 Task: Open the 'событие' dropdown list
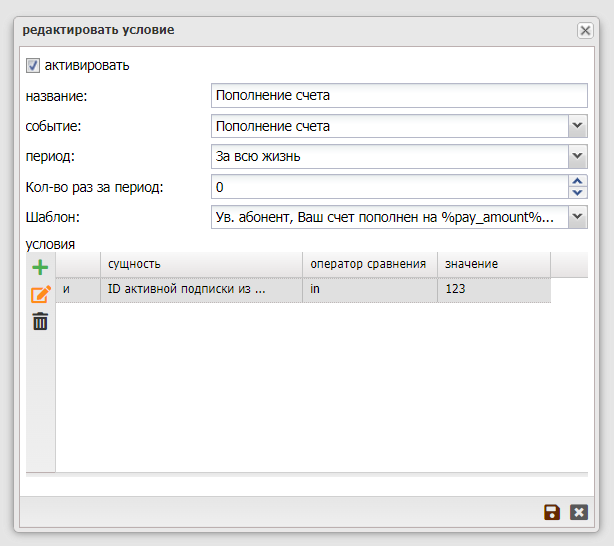577,126
